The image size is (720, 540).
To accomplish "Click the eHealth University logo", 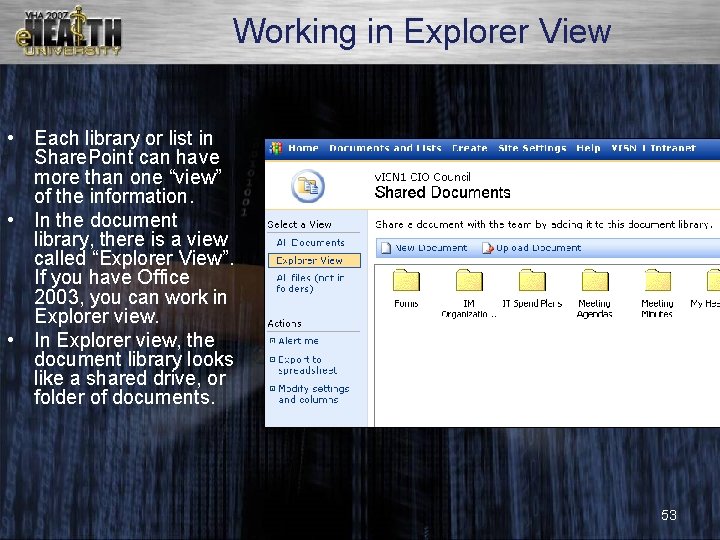I will [69, 31].
